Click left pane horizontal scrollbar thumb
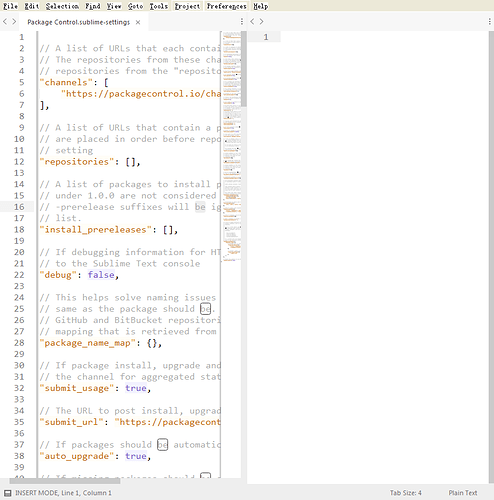Screen dimensions: 494x500 tap(65, 481)
